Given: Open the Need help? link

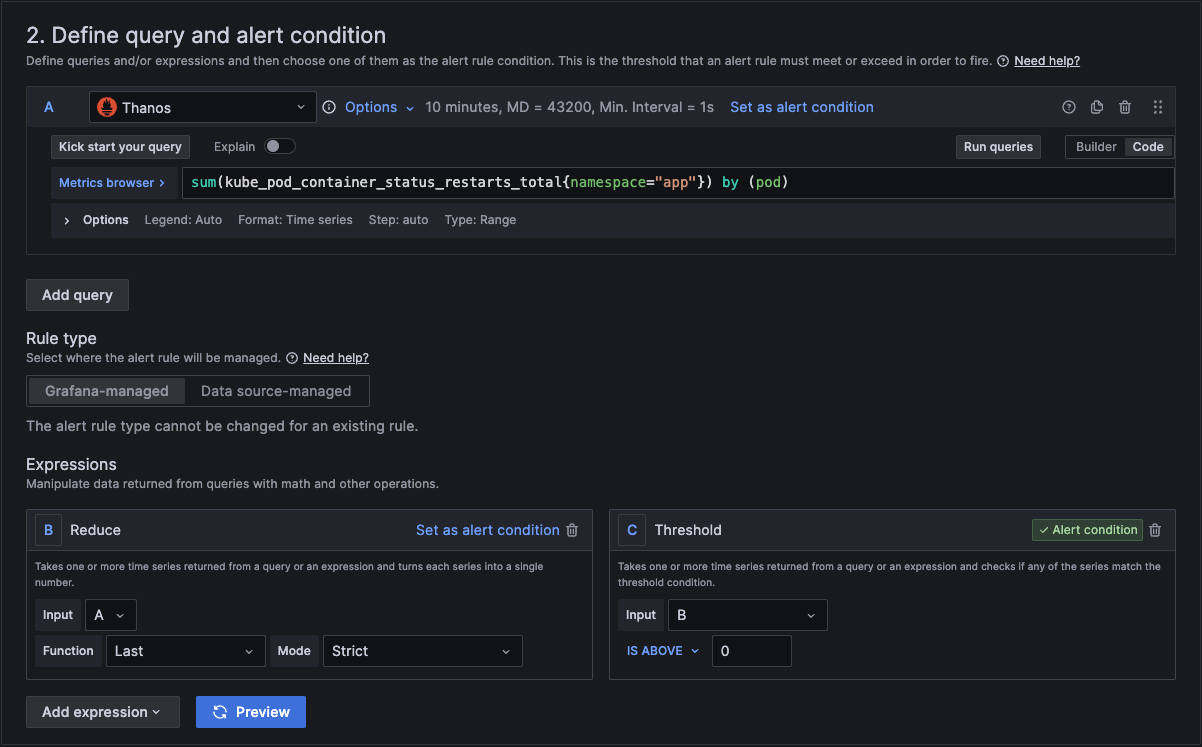Looking at the screenshot, I should (1046, 60).
